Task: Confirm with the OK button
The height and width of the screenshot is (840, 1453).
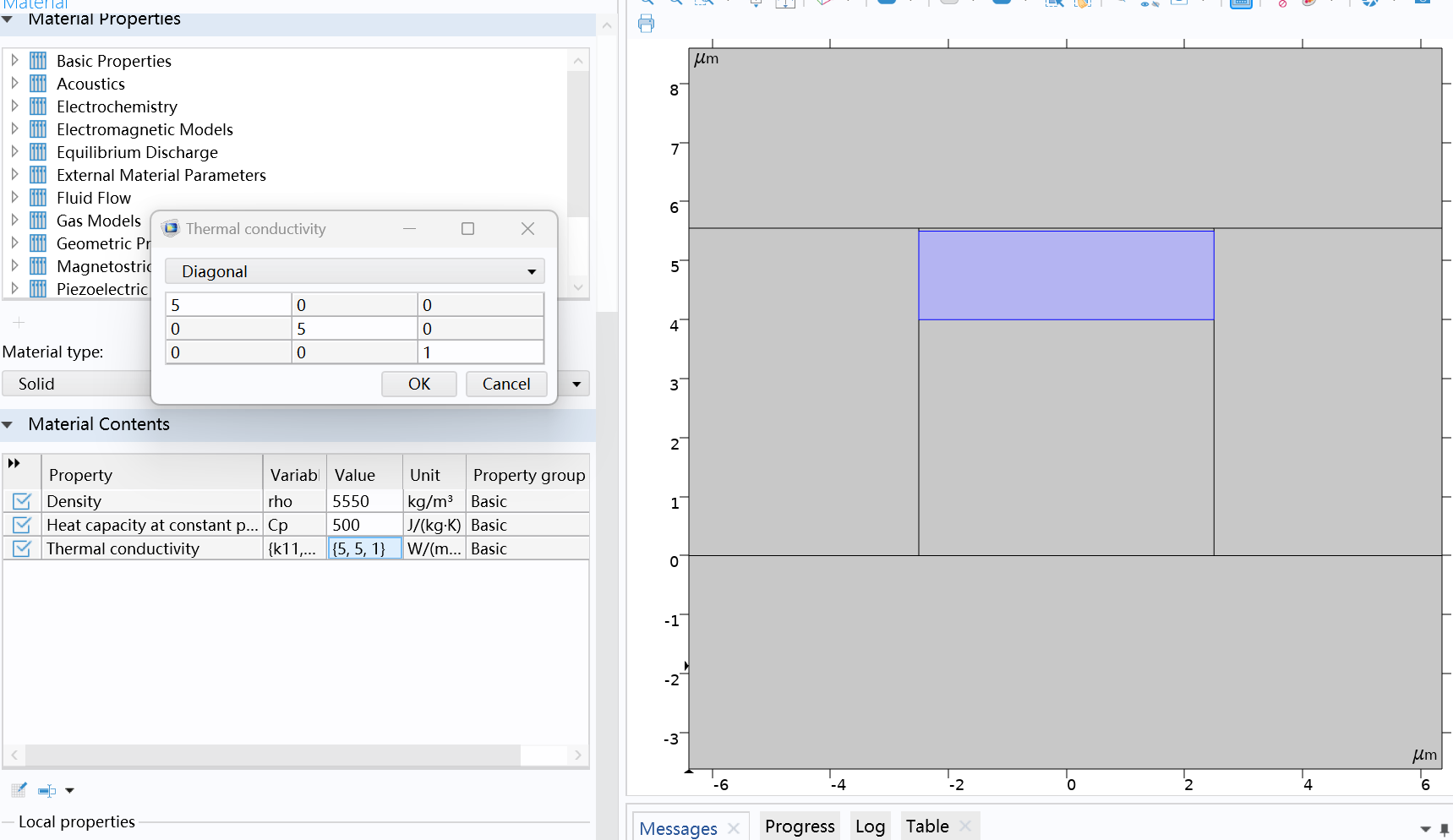Action: point(418,384)
